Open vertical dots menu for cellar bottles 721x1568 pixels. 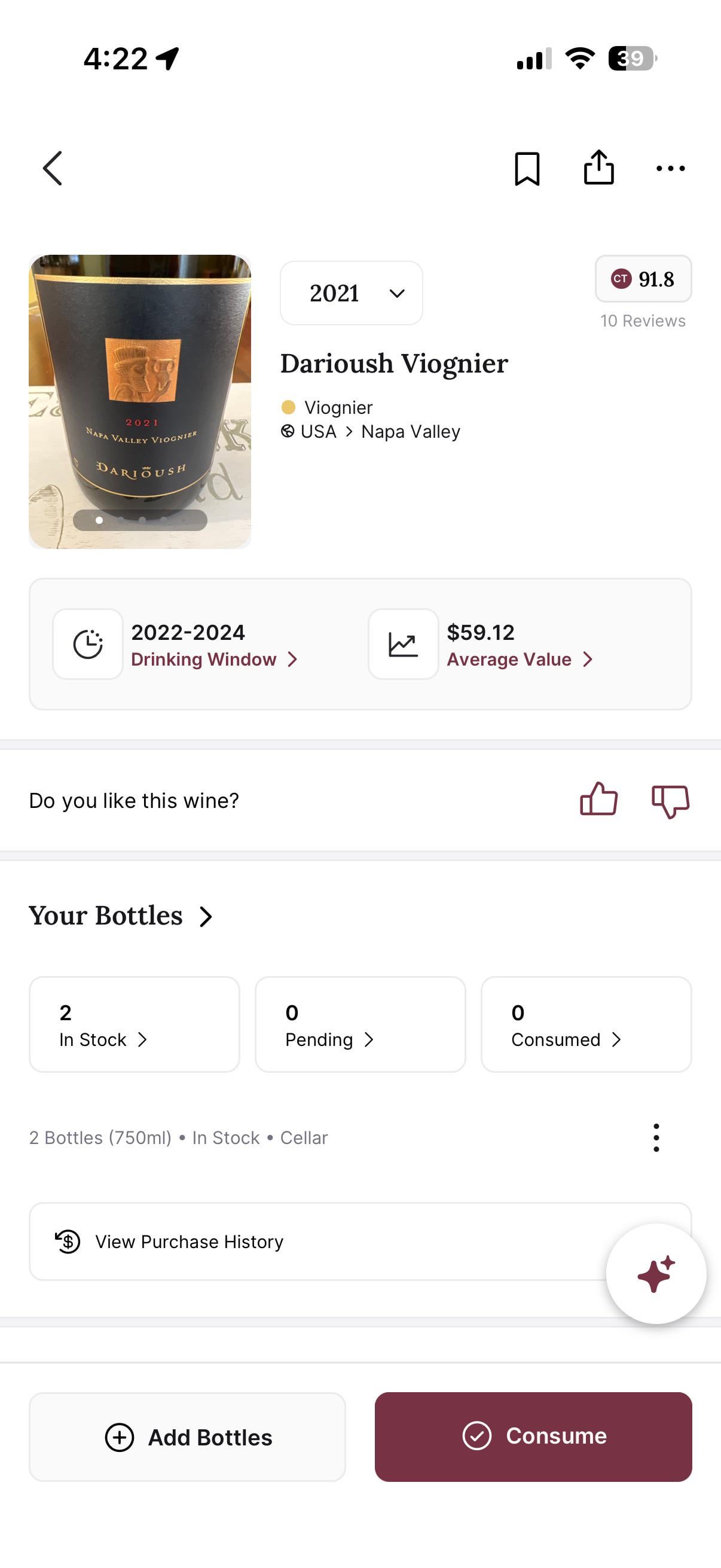tap(656, 1137)
